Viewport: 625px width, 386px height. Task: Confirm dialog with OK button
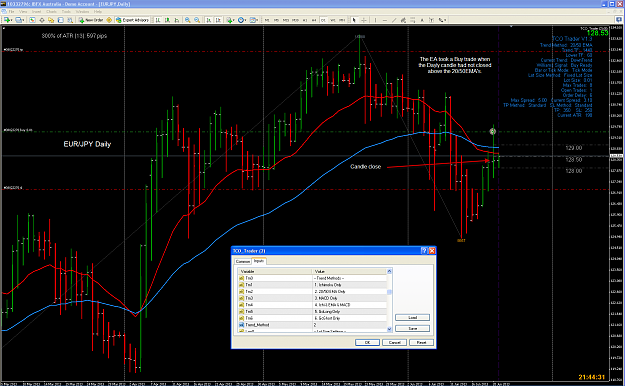(367, 343)
